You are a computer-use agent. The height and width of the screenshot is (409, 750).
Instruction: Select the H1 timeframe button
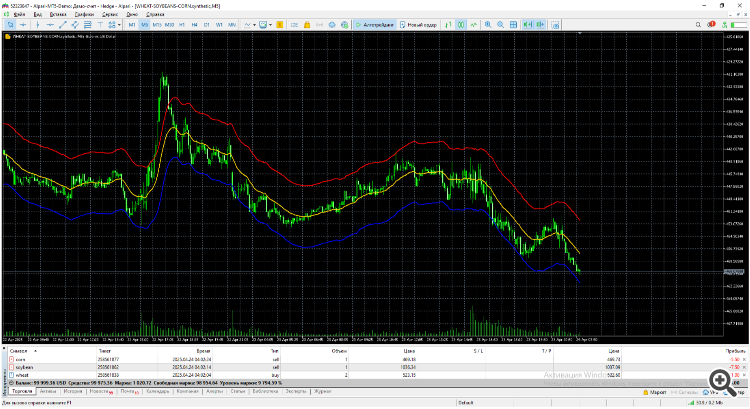click(182, 25)
